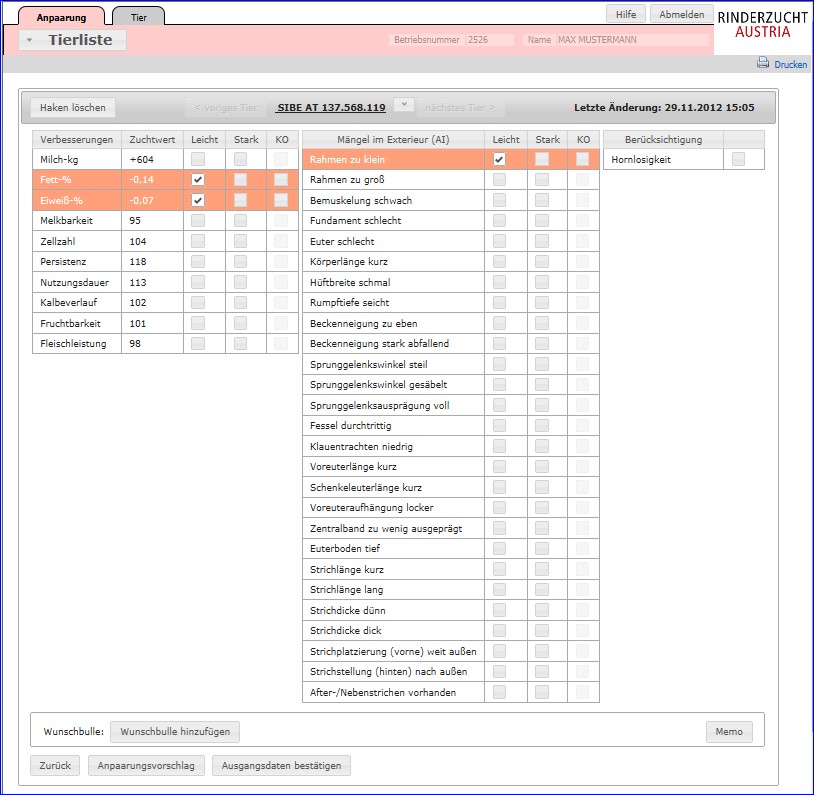Check Stark for Strichlänge lang
Viewport: 814px width, 795px height.
tap(542, 589)
